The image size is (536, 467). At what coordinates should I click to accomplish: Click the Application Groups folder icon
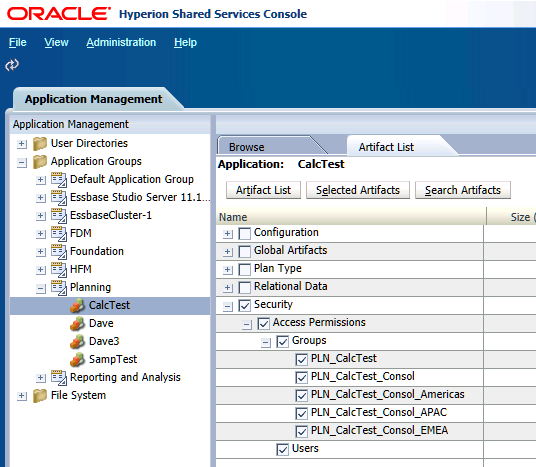point(40,162)
